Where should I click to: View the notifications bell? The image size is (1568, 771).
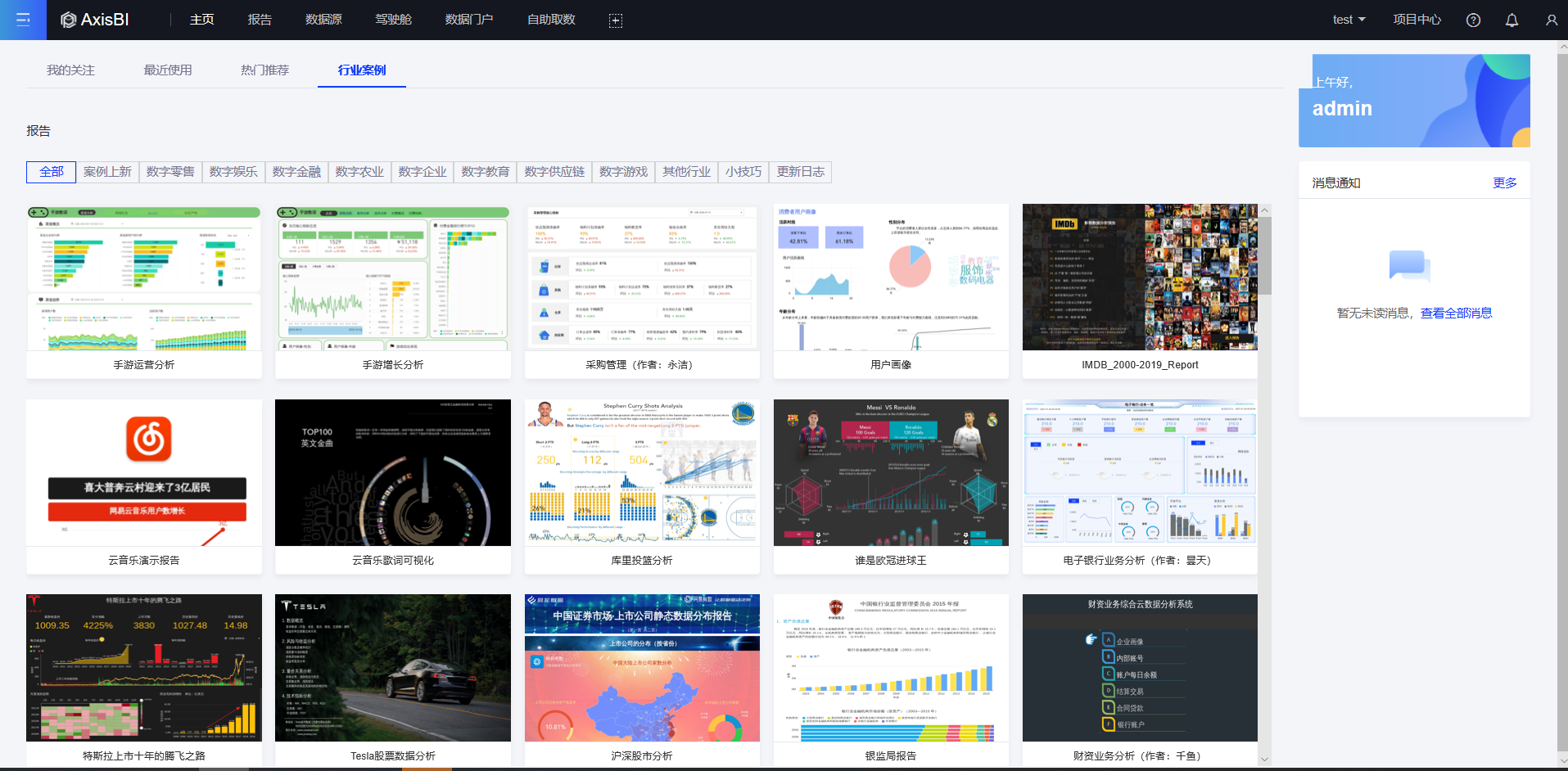pyautogui.click(x=1512, y=20)
